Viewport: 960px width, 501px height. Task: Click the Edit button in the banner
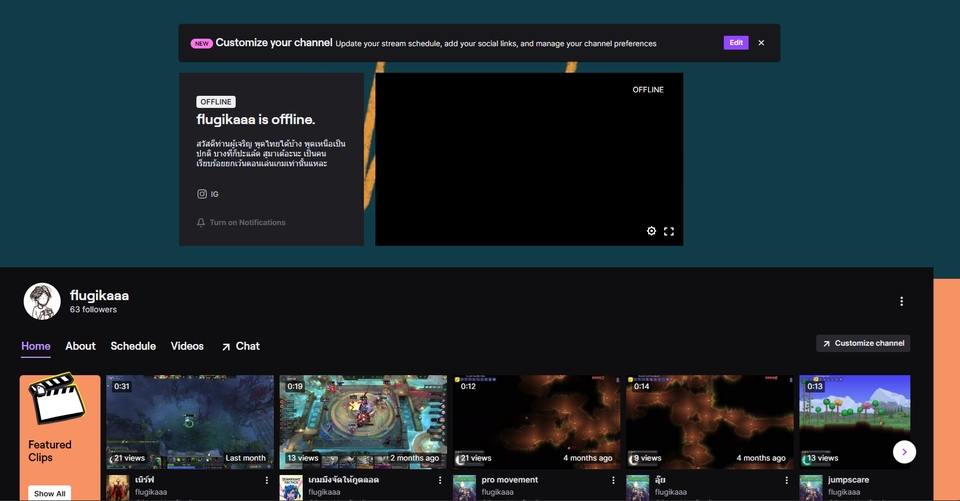[736, 43]
